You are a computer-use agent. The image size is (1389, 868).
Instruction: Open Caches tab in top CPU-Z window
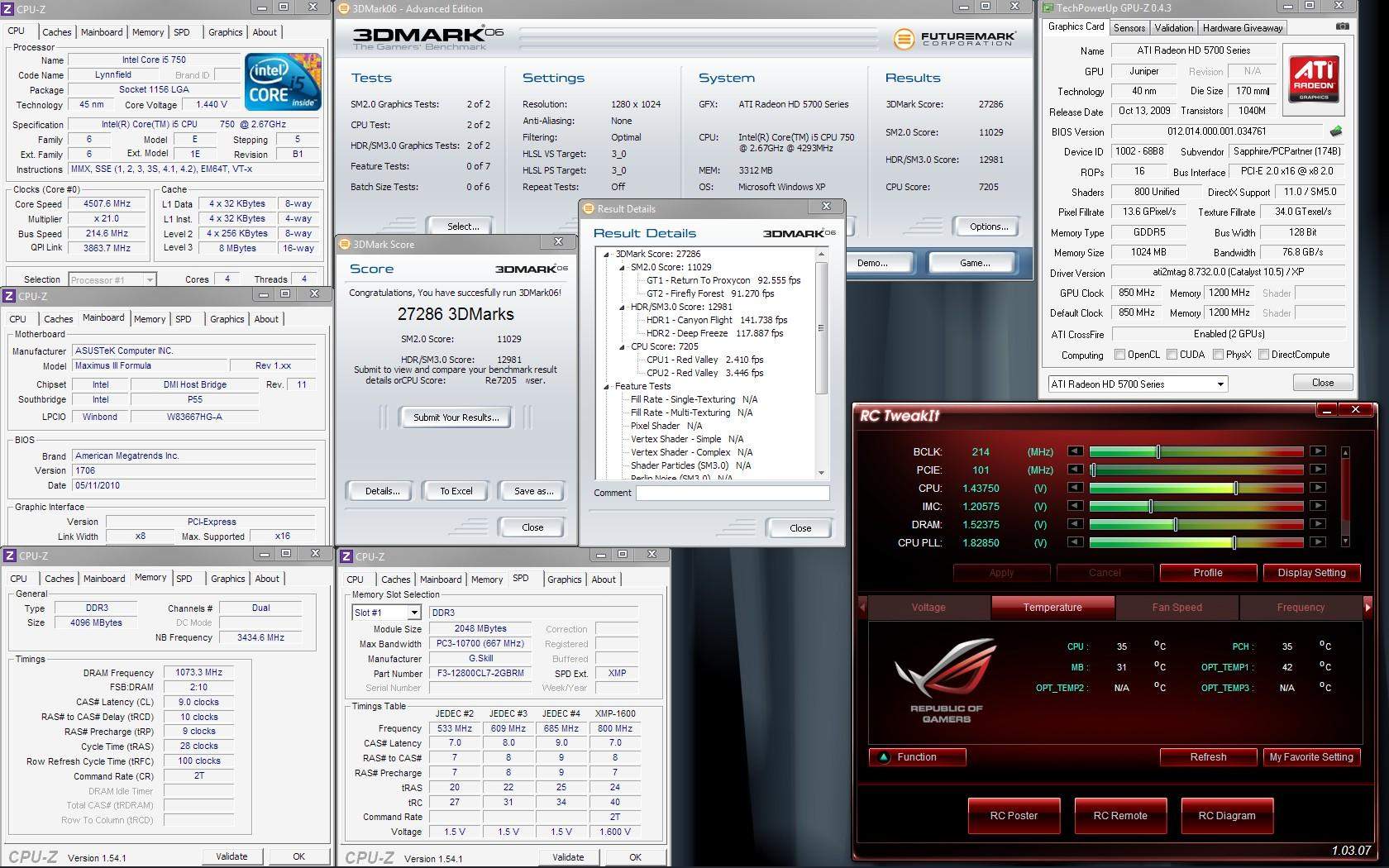56,32
